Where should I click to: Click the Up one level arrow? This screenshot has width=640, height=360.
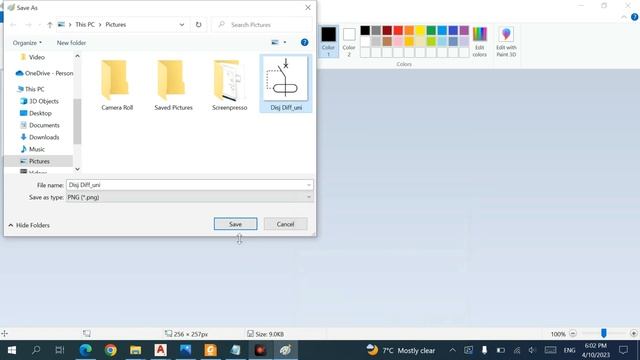[50, 25]
